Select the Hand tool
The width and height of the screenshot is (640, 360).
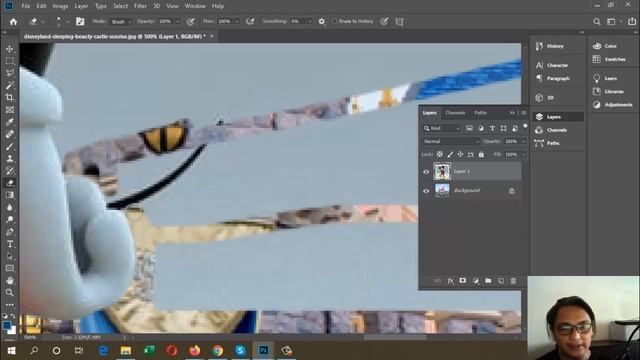coord(10,280)
